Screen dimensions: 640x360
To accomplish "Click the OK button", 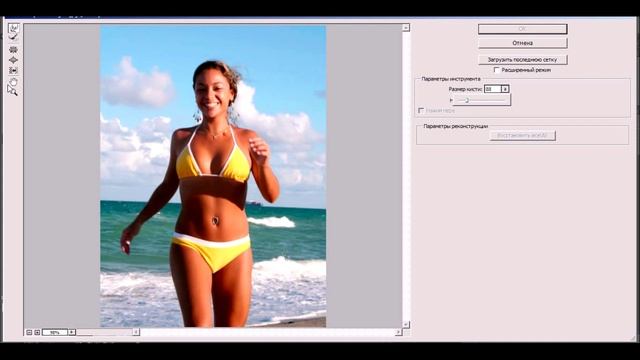I will (x=522, y=29).
